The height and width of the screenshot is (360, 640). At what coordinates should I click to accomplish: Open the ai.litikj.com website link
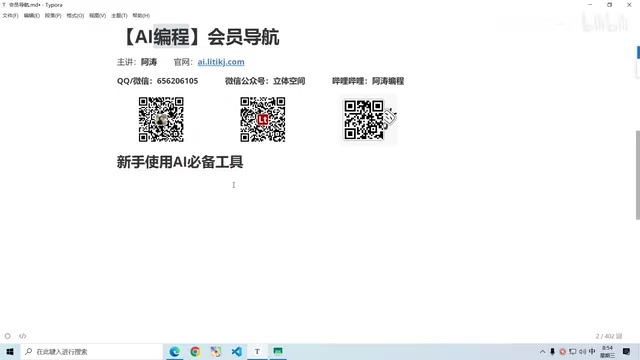click(221, 62)
